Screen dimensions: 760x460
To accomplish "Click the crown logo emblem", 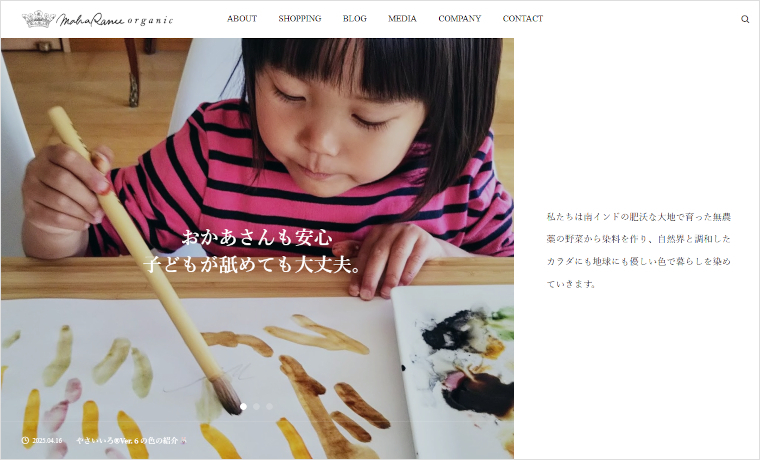I will pos(39,19).
